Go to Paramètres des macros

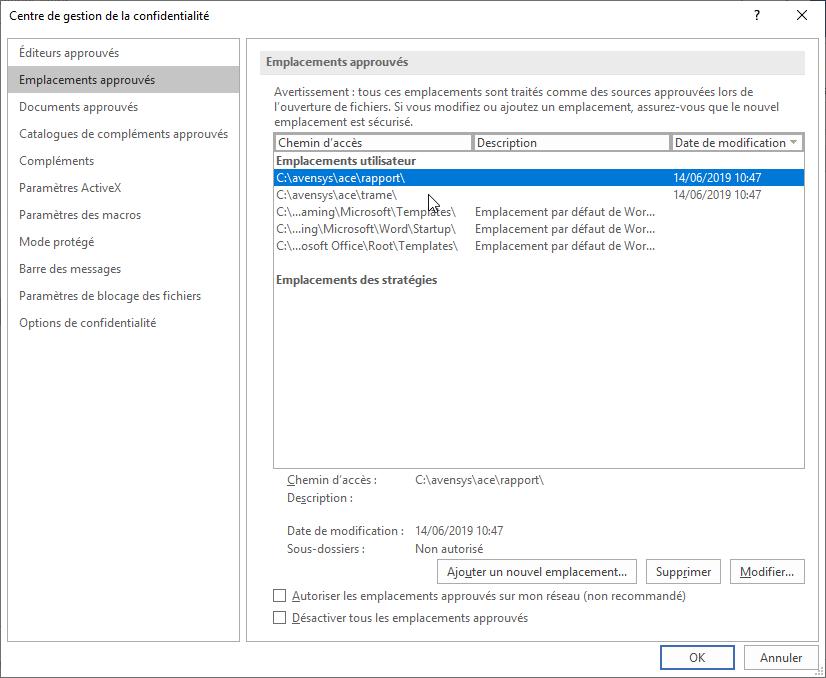click(80, 215)
